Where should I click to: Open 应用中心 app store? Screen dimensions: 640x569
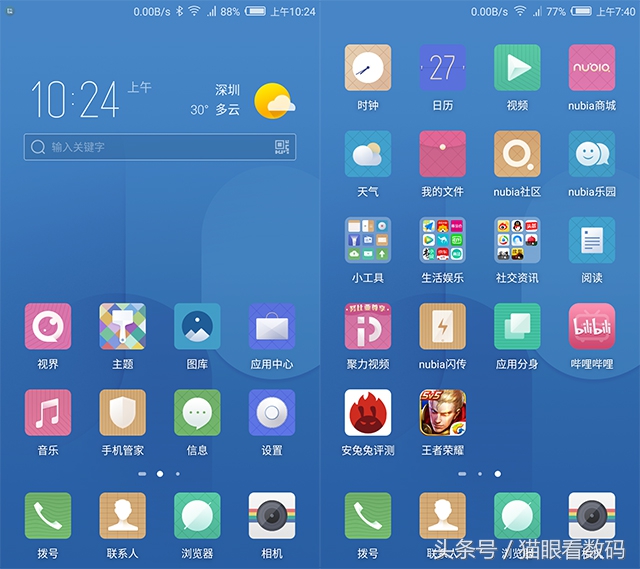272,327
